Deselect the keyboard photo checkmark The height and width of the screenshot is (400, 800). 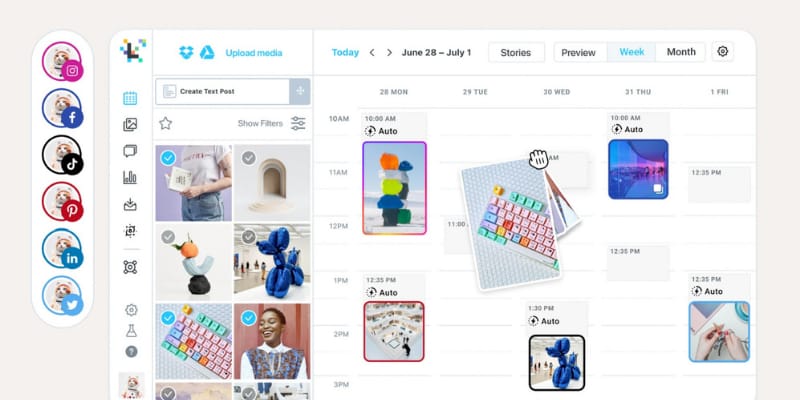(x=168, y=318)
